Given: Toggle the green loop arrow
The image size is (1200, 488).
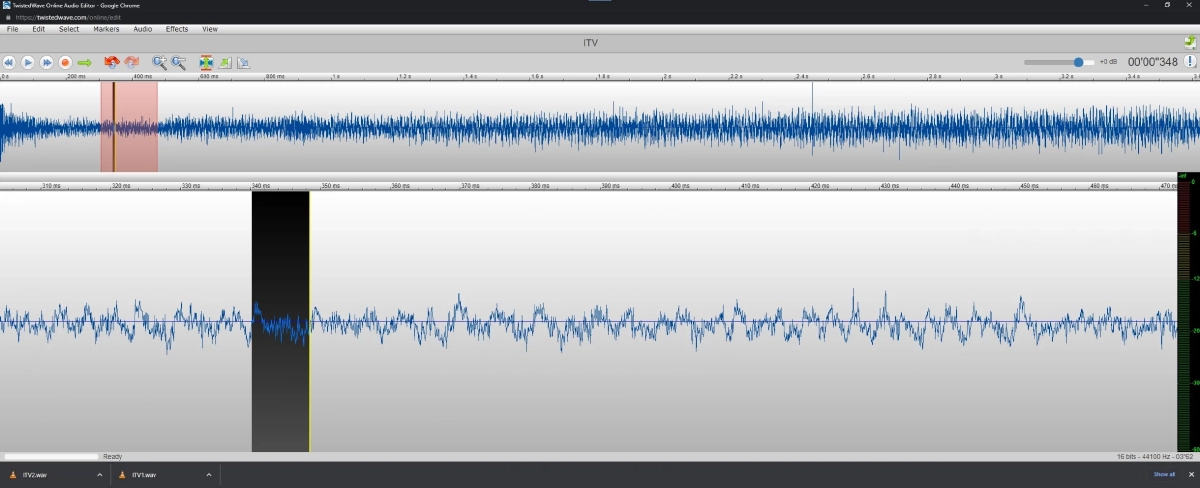Looking at the screenshot, I should (x=85, y=62).
